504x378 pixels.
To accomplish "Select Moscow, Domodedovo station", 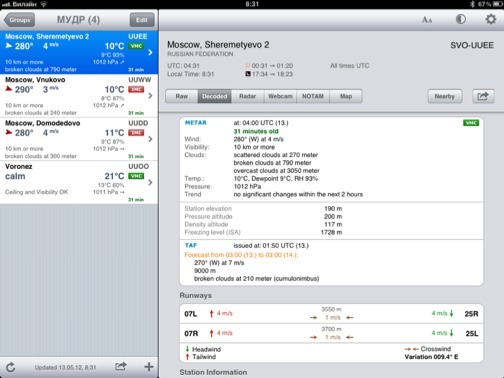I will 79,139.
